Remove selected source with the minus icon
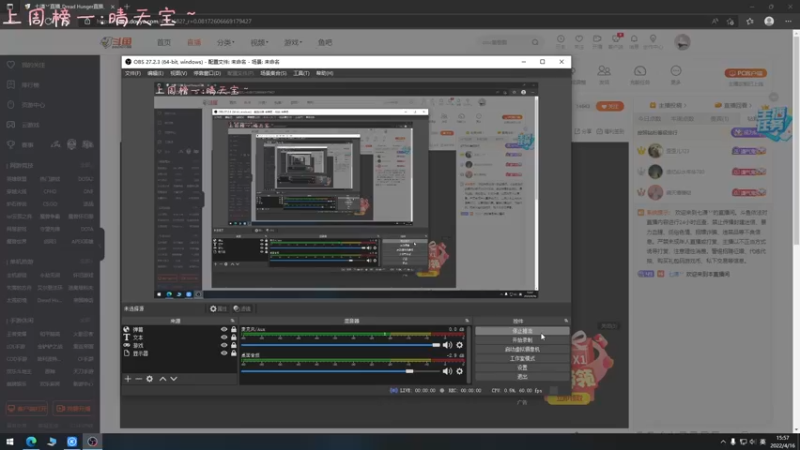 coord(138,379)
